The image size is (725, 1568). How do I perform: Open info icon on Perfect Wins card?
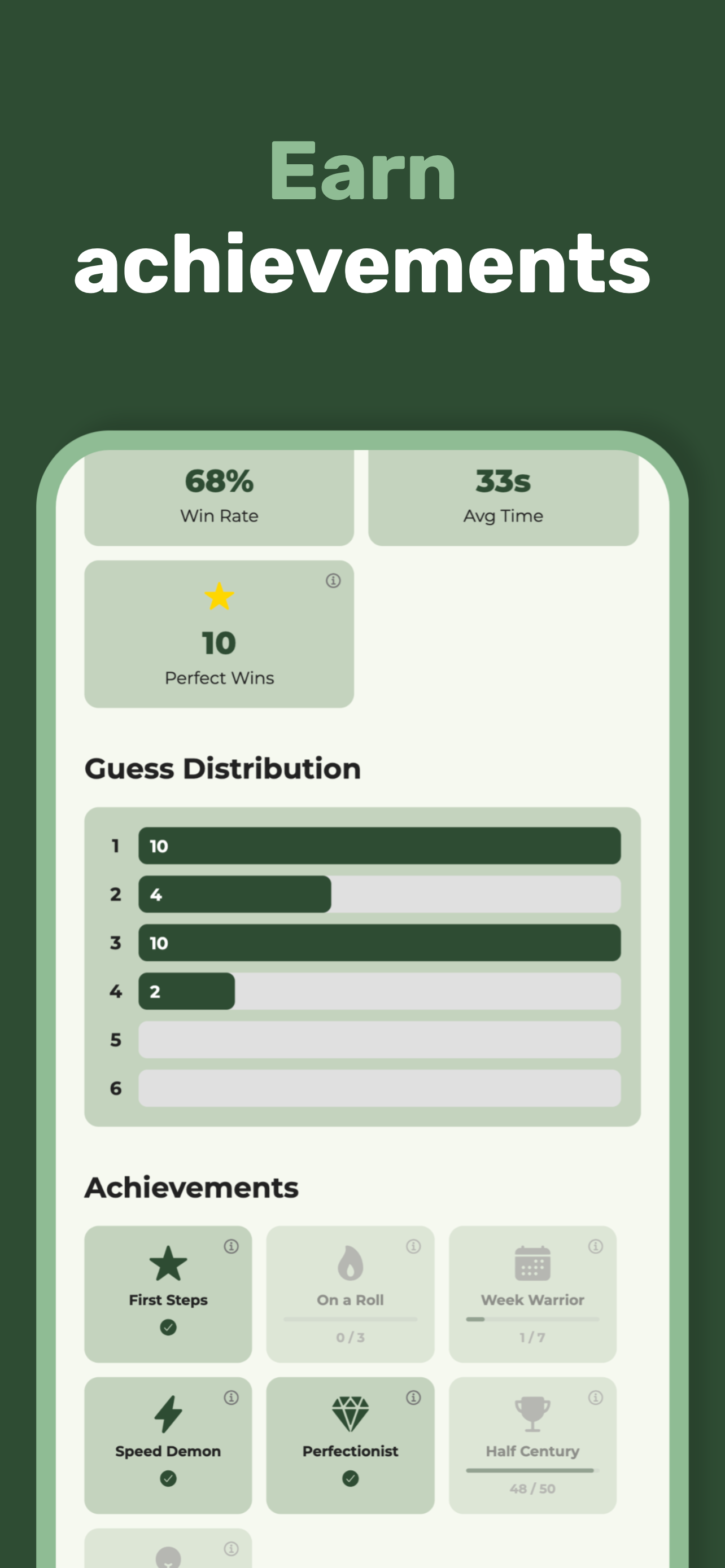click(333, 580)
